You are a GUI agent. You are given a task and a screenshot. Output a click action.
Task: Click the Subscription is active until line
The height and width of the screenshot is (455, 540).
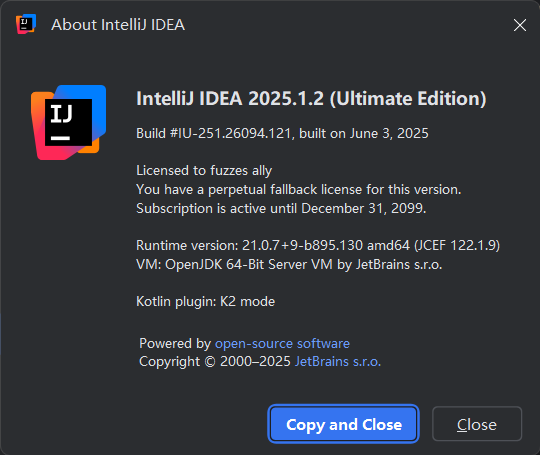[x=281, y=208]
